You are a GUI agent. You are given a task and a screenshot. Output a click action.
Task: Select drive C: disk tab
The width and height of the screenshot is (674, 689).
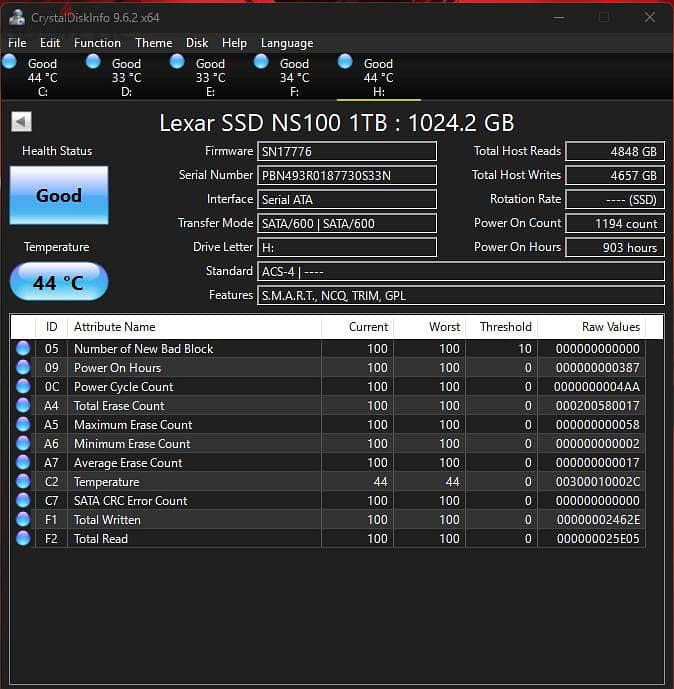tap(42, 77)
